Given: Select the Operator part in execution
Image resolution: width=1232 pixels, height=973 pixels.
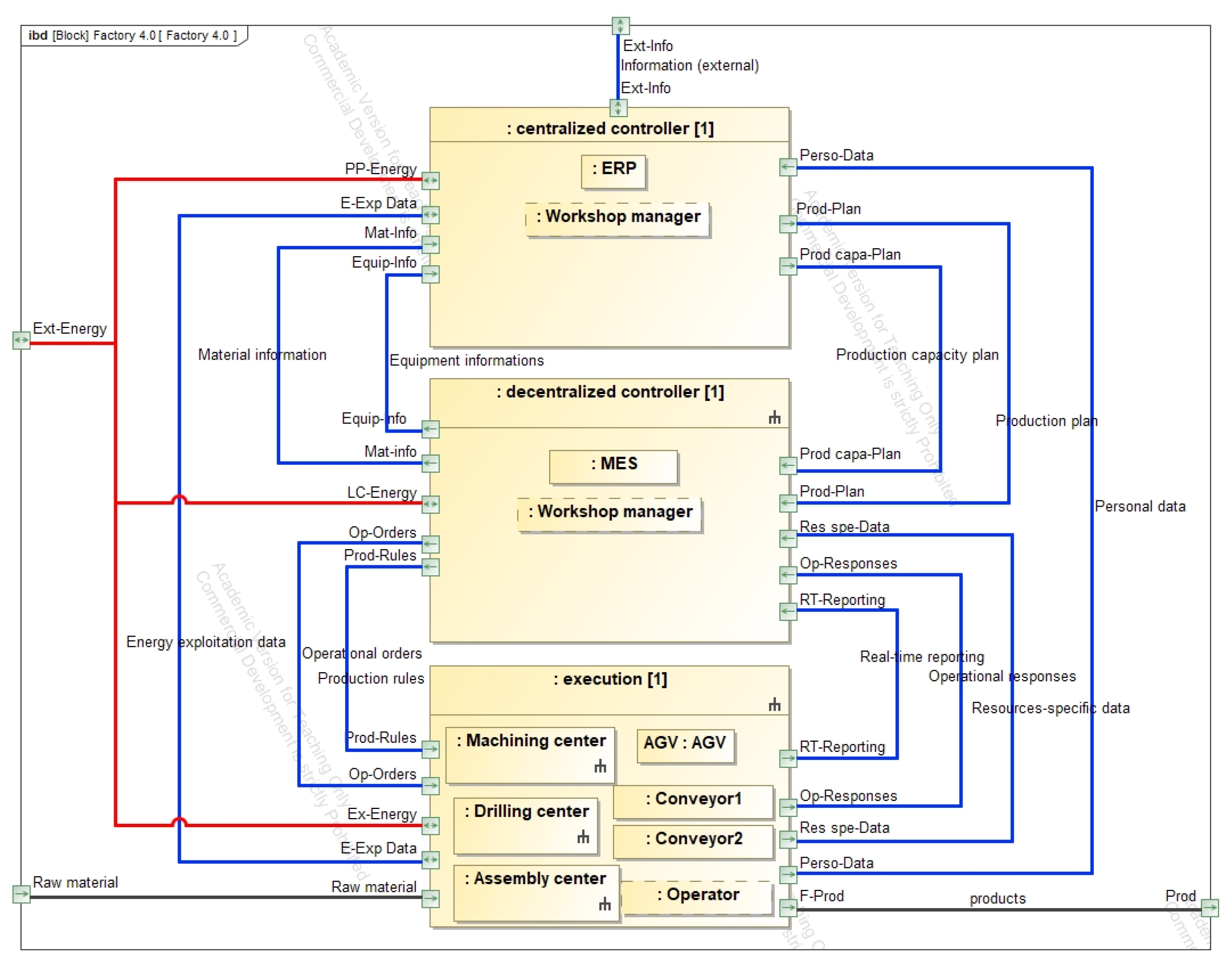Looking at the screenshot, I should coord(698,897).
